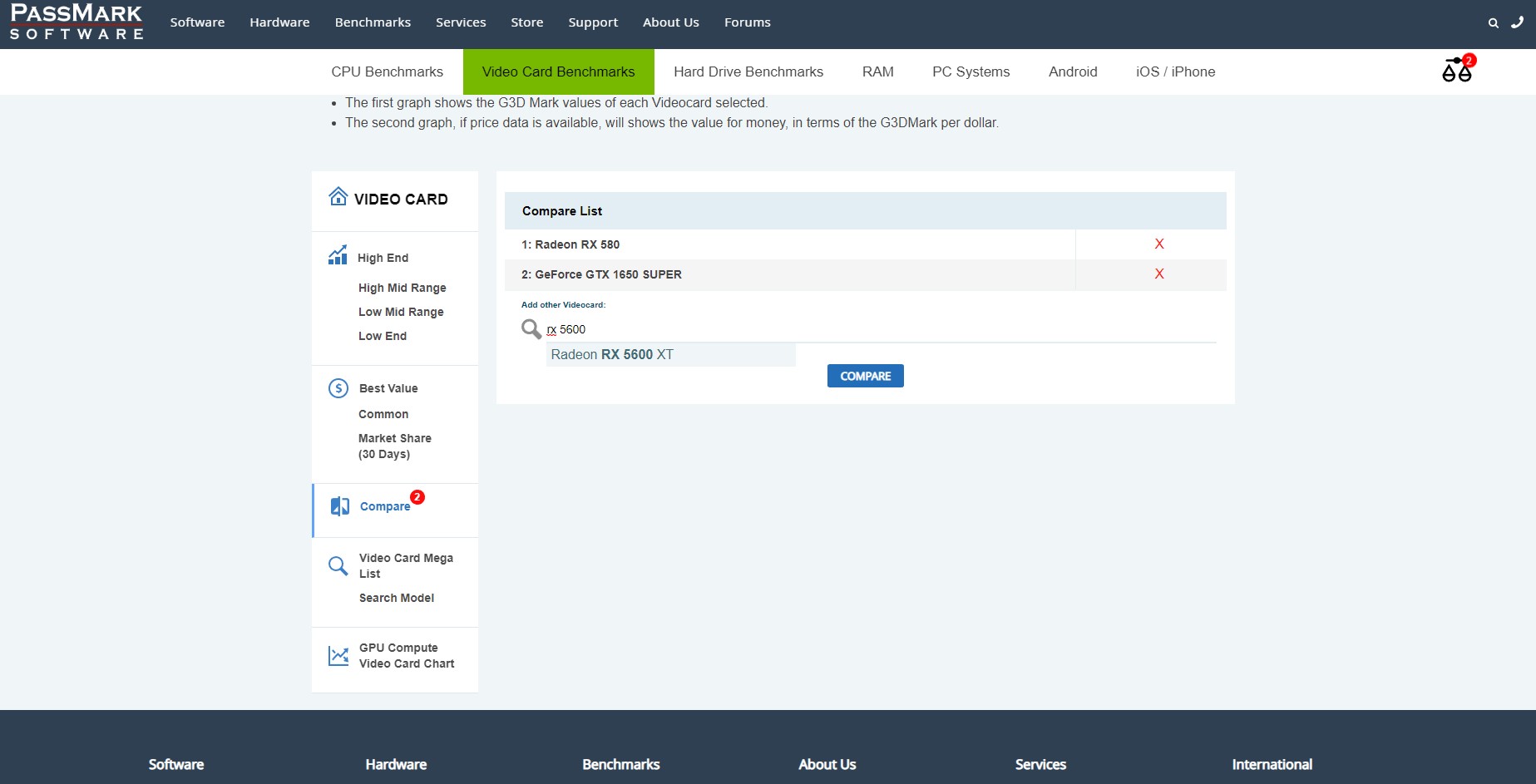Click the Video Card home icon
Image resolution: width=1536 pixels, height=784 pixels.
[x=338, y=196]
